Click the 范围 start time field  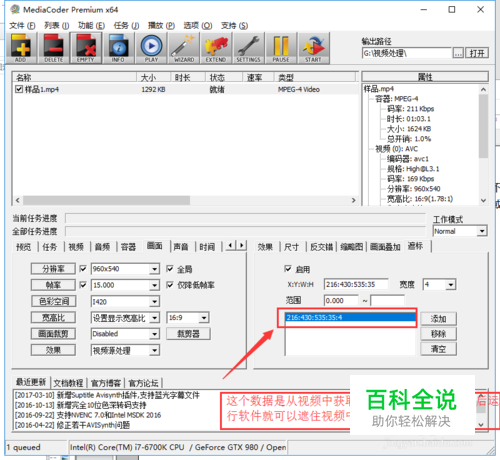(x=341, y=301)
